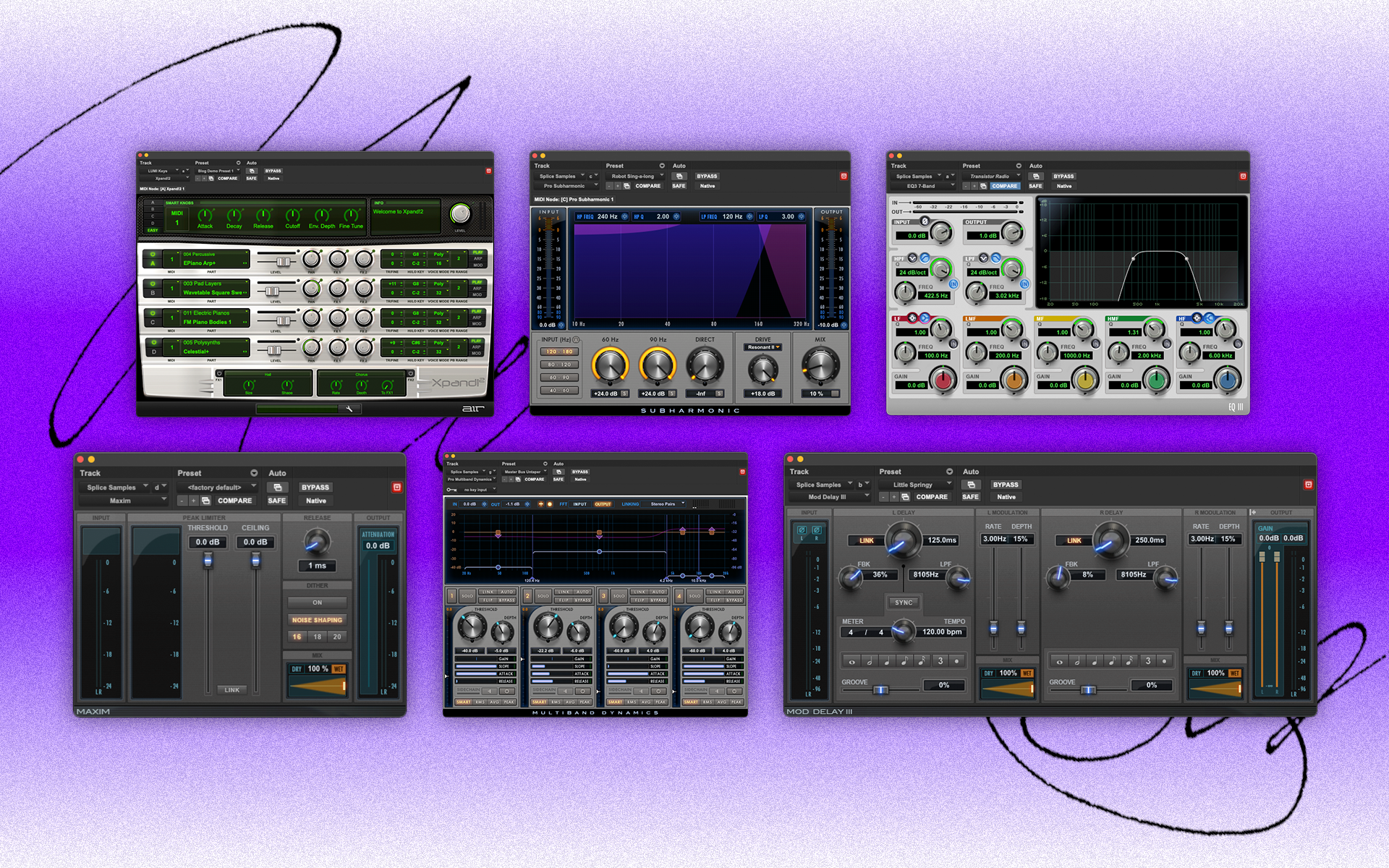Toggle SAFE button in Pro Subharmonic
The height and width of the screenshot is (868, 1389).
[679, 186]
